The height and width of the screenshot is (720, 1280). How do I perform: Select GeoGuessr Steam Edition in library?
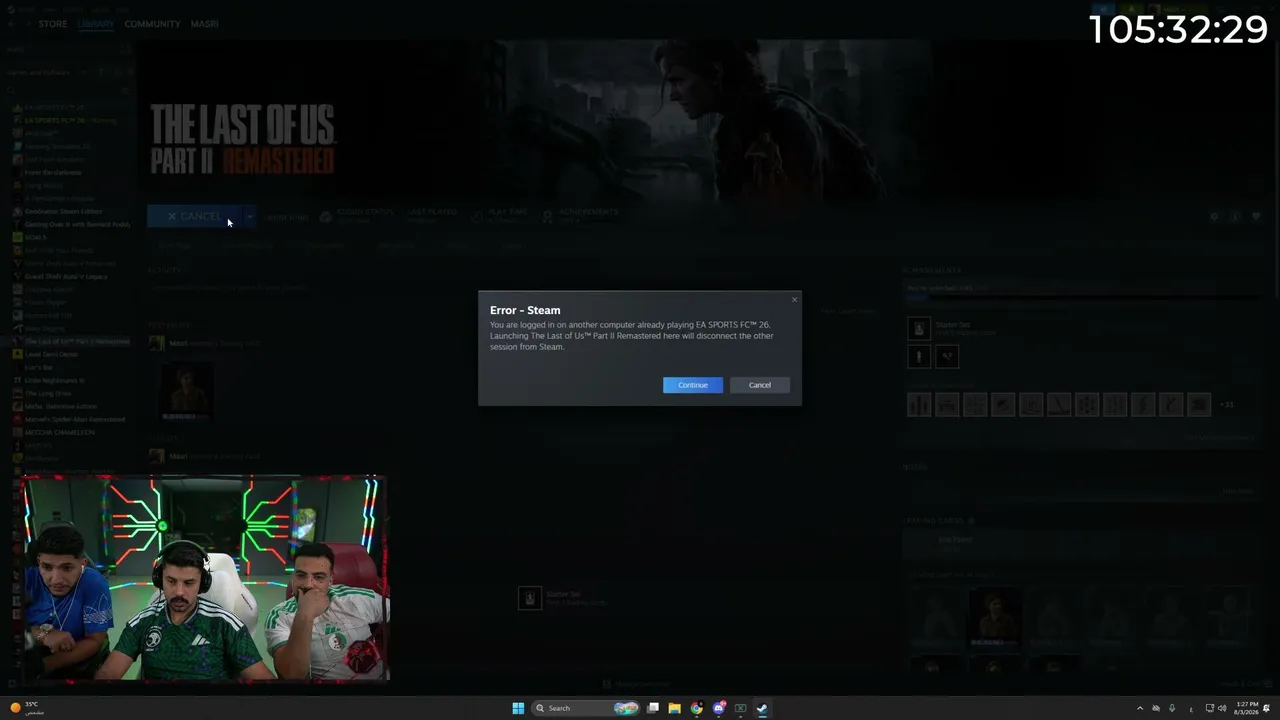pos(70,211)
